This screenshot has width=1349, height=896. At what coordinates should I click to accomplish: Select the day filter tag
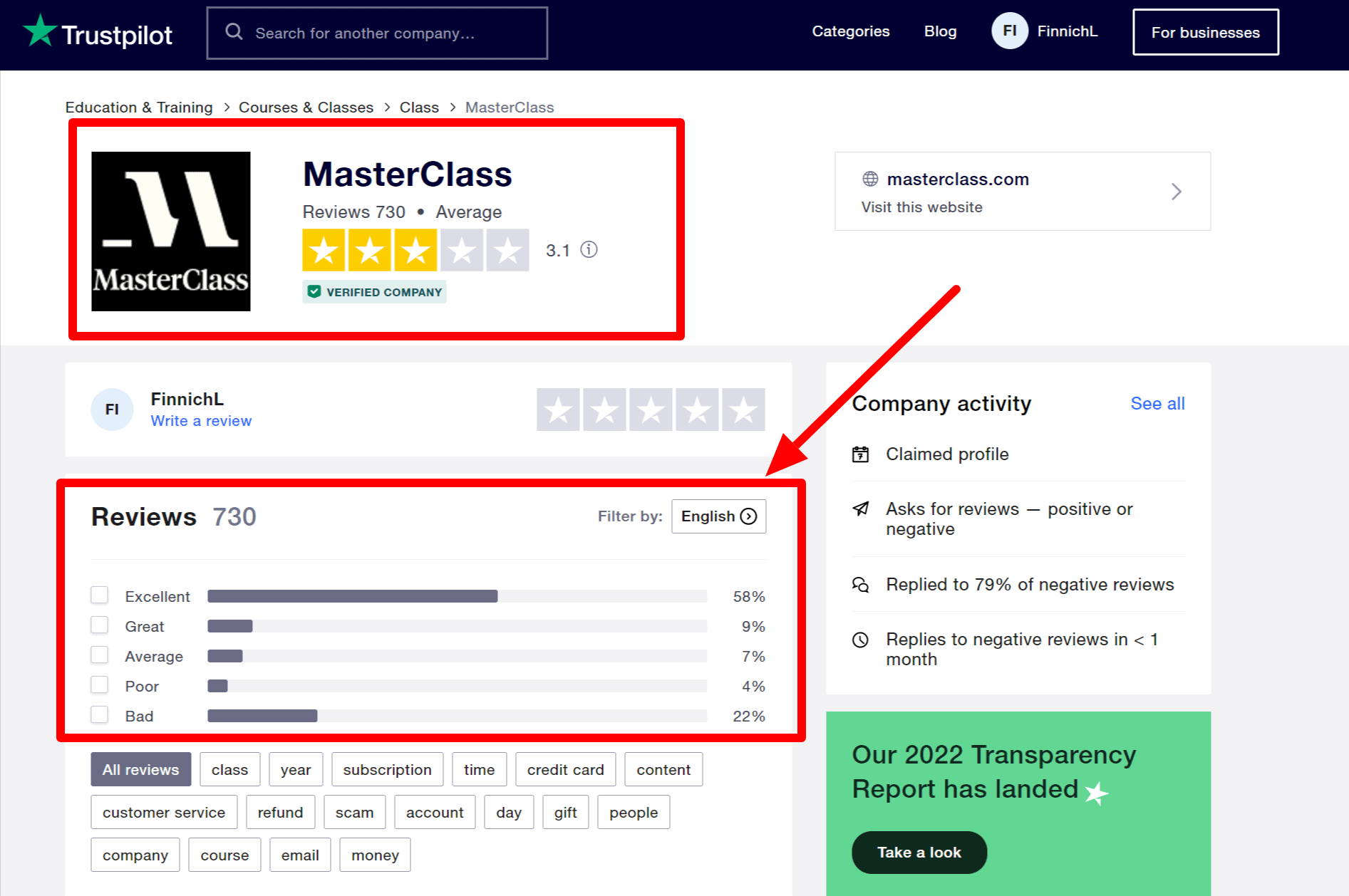pos(509,812)
